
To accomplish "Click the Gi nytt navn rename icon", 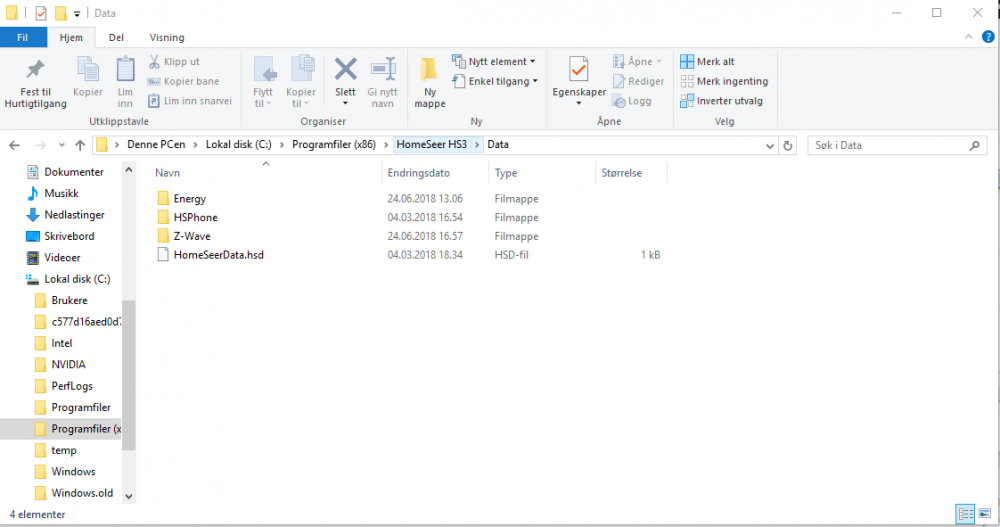I will pyautogui.click(x=382, y=72).
